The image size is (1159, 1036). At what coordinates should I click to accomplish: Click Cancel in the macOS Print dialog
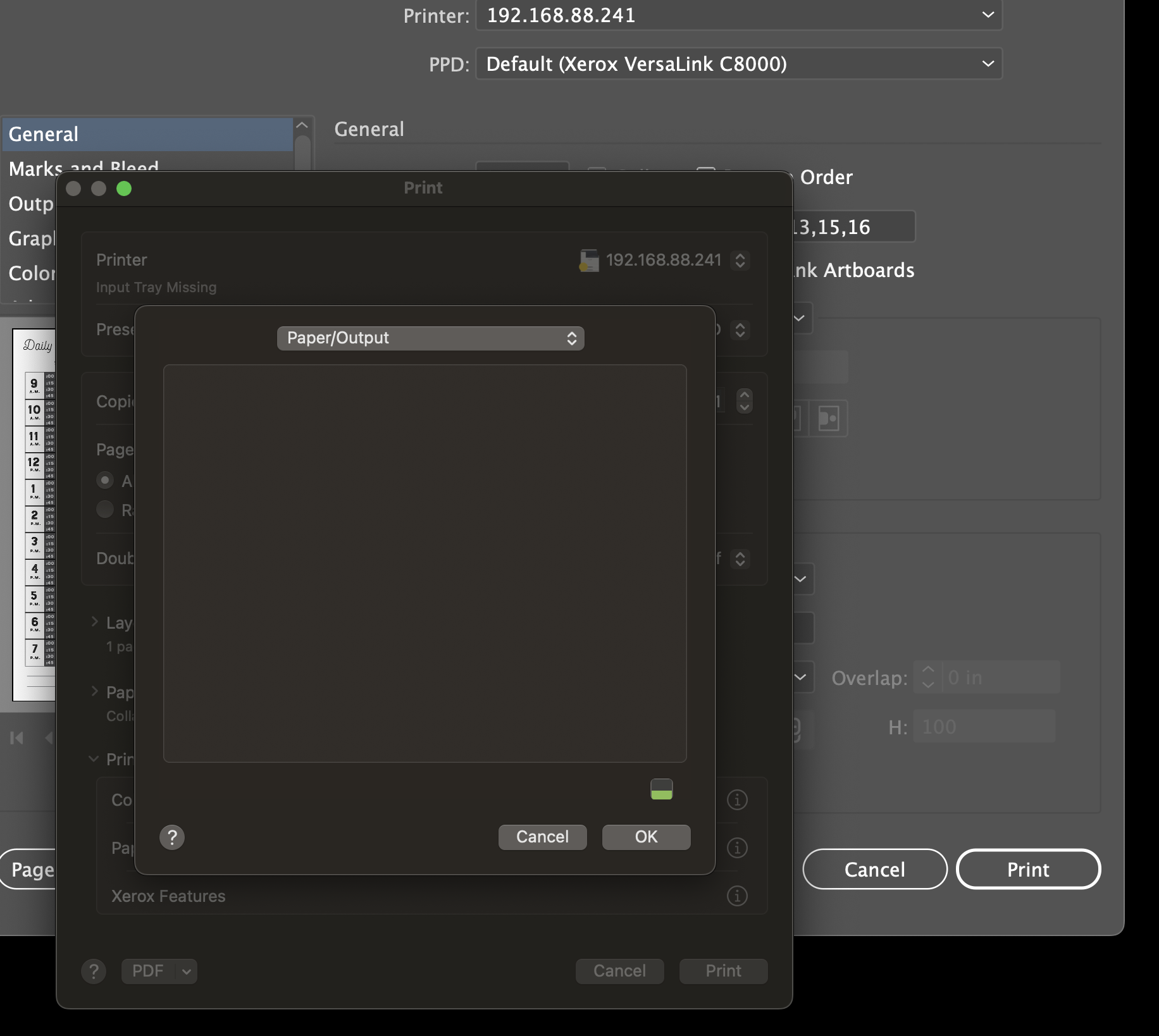[619, 971]
